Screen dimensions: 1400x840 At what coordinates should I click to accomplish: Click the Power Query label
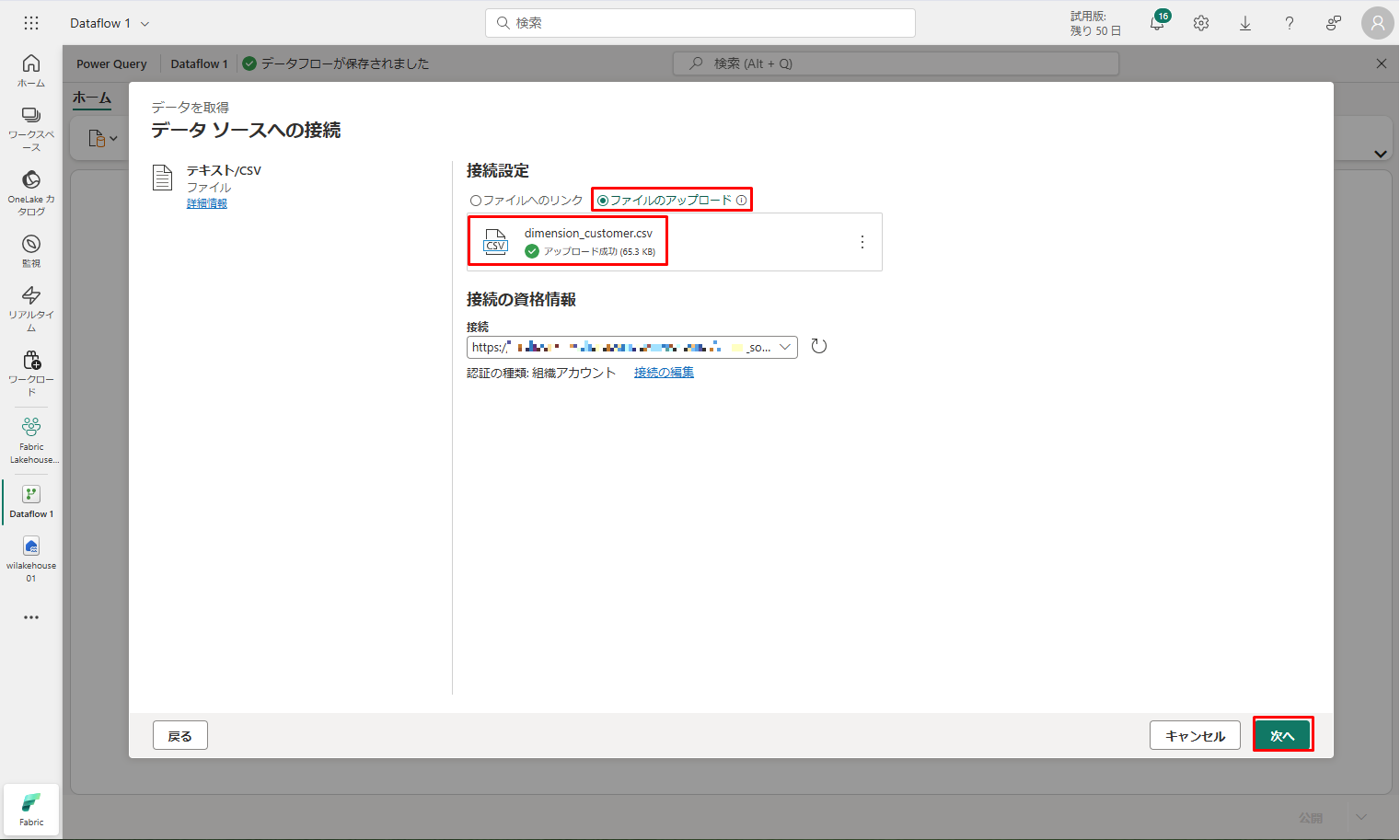[x=111, y=63]
